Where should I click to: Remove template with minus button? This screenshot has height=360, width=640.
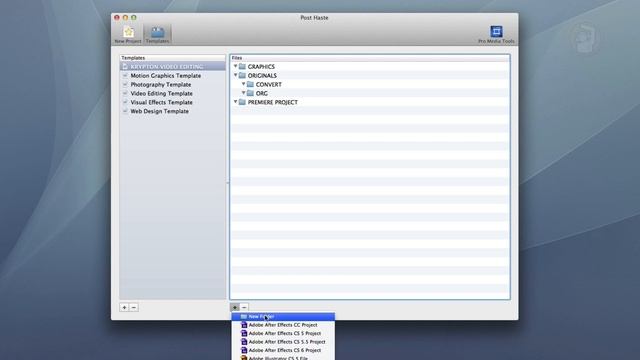[x=134, y=307]
